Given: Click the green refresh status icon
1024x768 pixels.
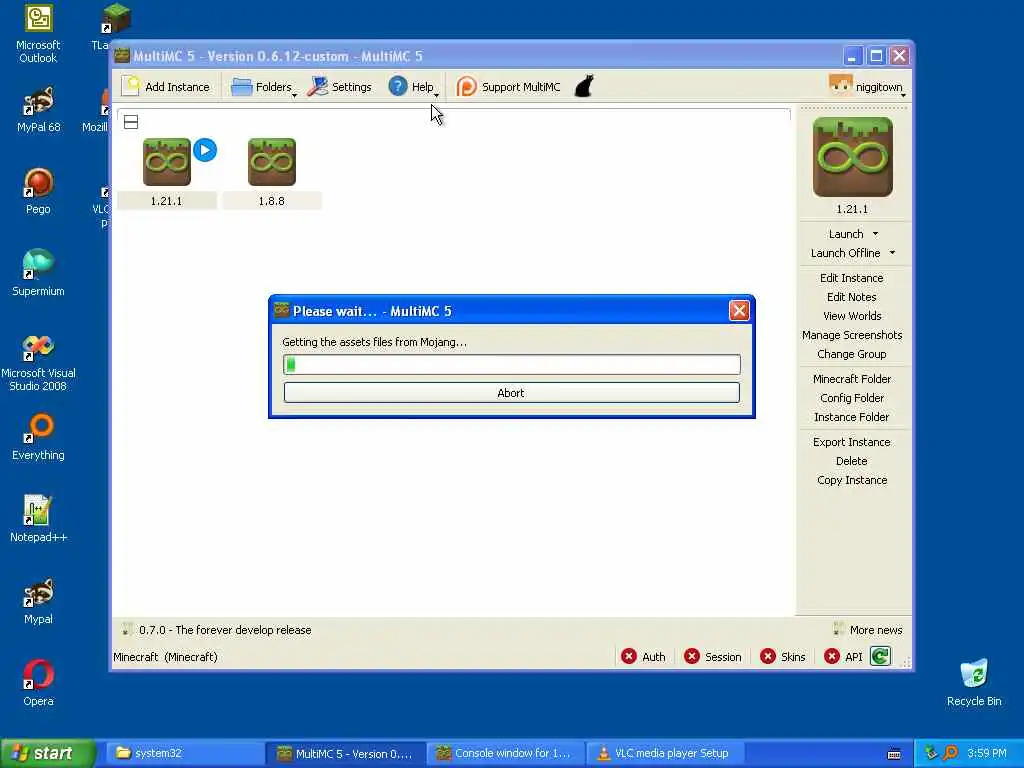Looking at the screenshot, I should point(880,656).
